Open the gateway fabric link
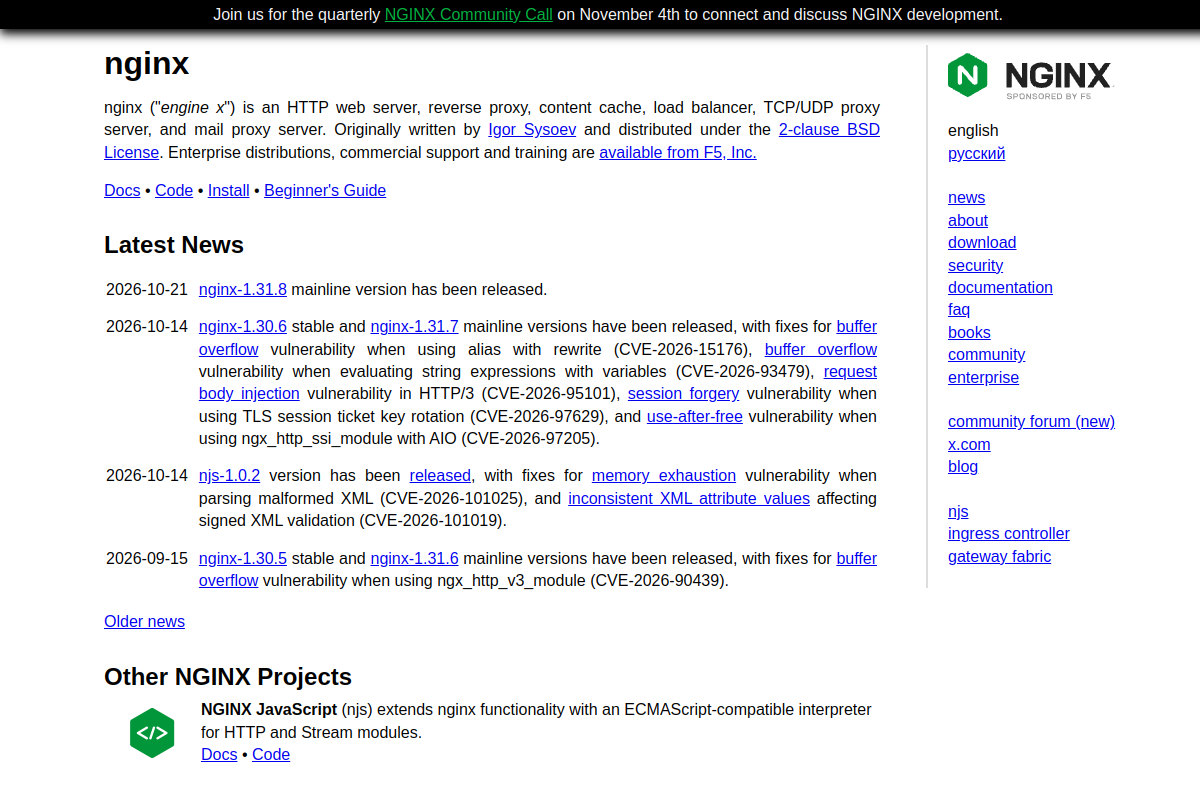The height and width of the screenshot is (800, 1200). coord(999,556)
